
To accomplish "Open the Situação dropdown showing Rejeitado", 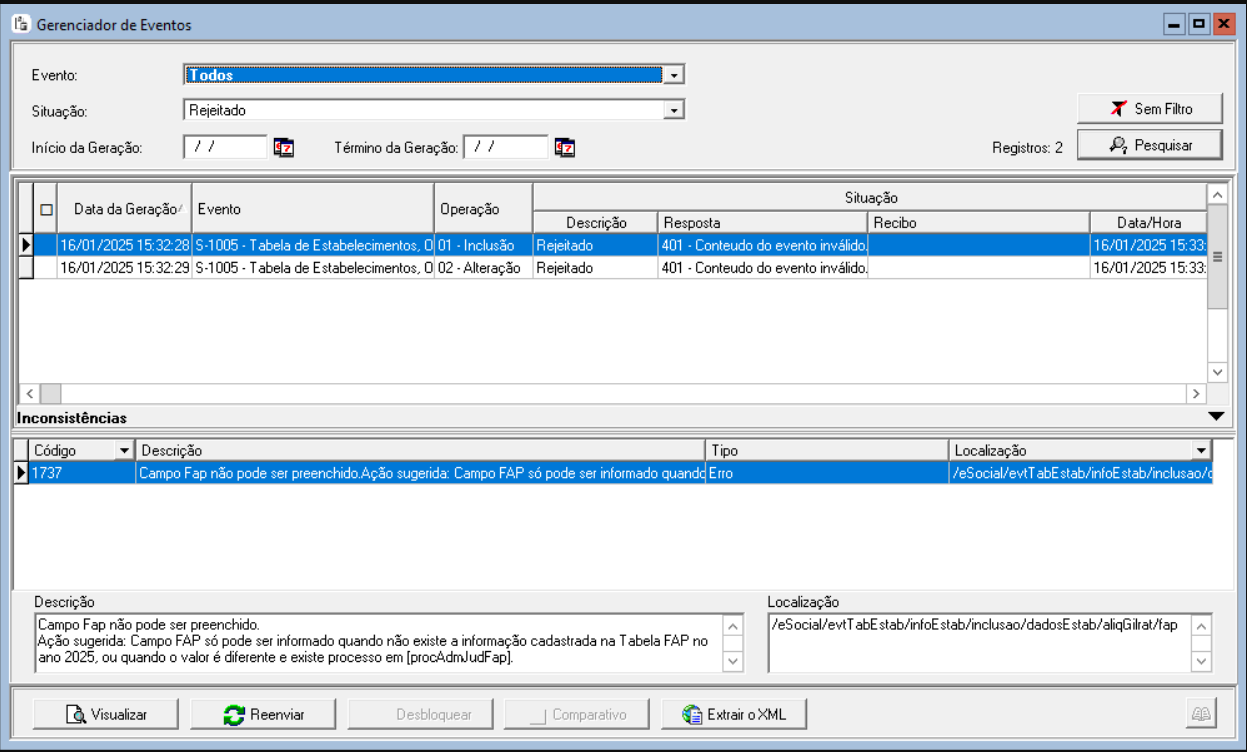I will tap(674, 110).
